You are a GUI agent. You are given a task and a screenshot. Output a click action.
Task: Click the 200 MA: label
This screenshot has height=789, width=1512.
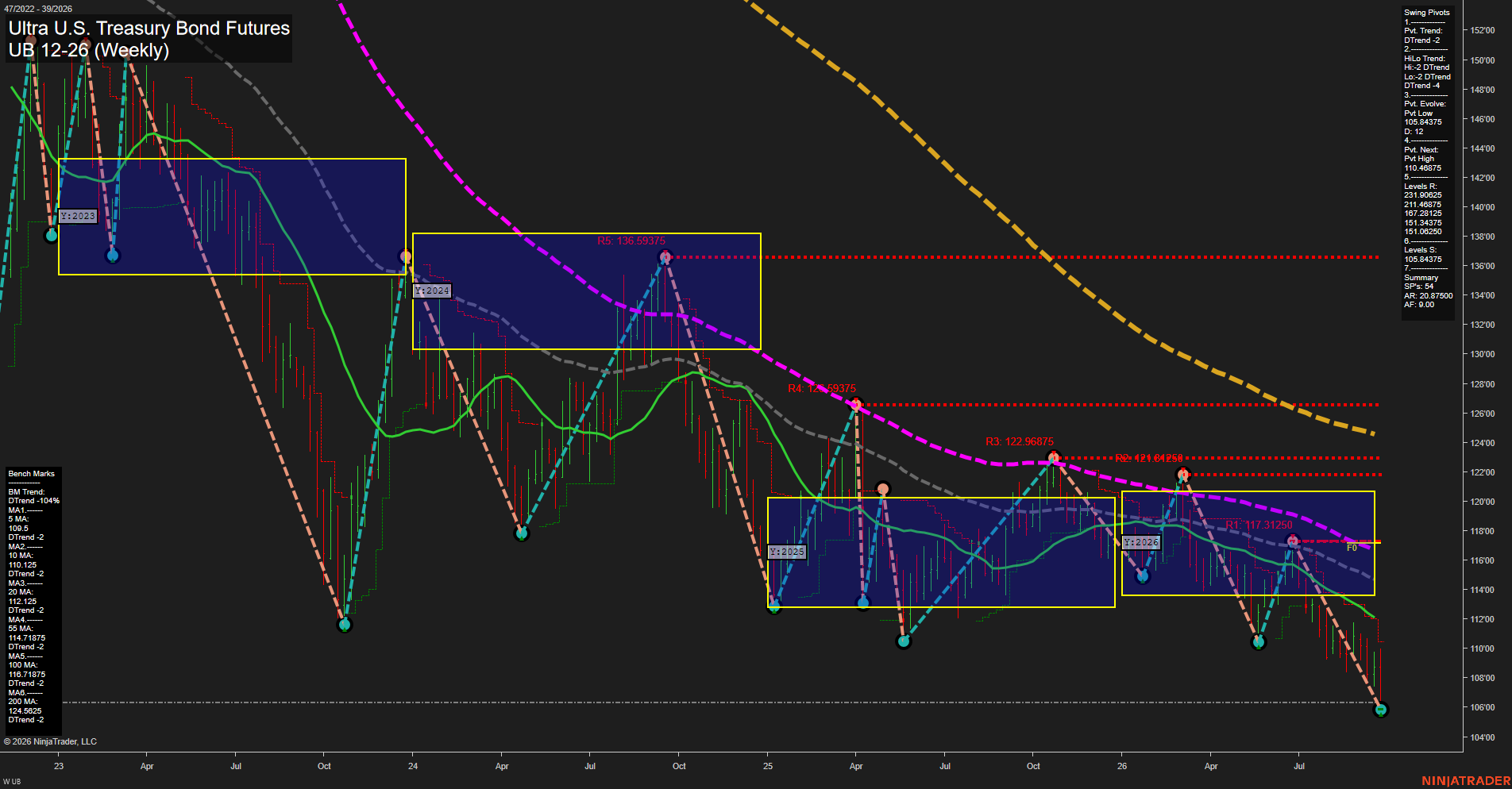tap(23, 702)
